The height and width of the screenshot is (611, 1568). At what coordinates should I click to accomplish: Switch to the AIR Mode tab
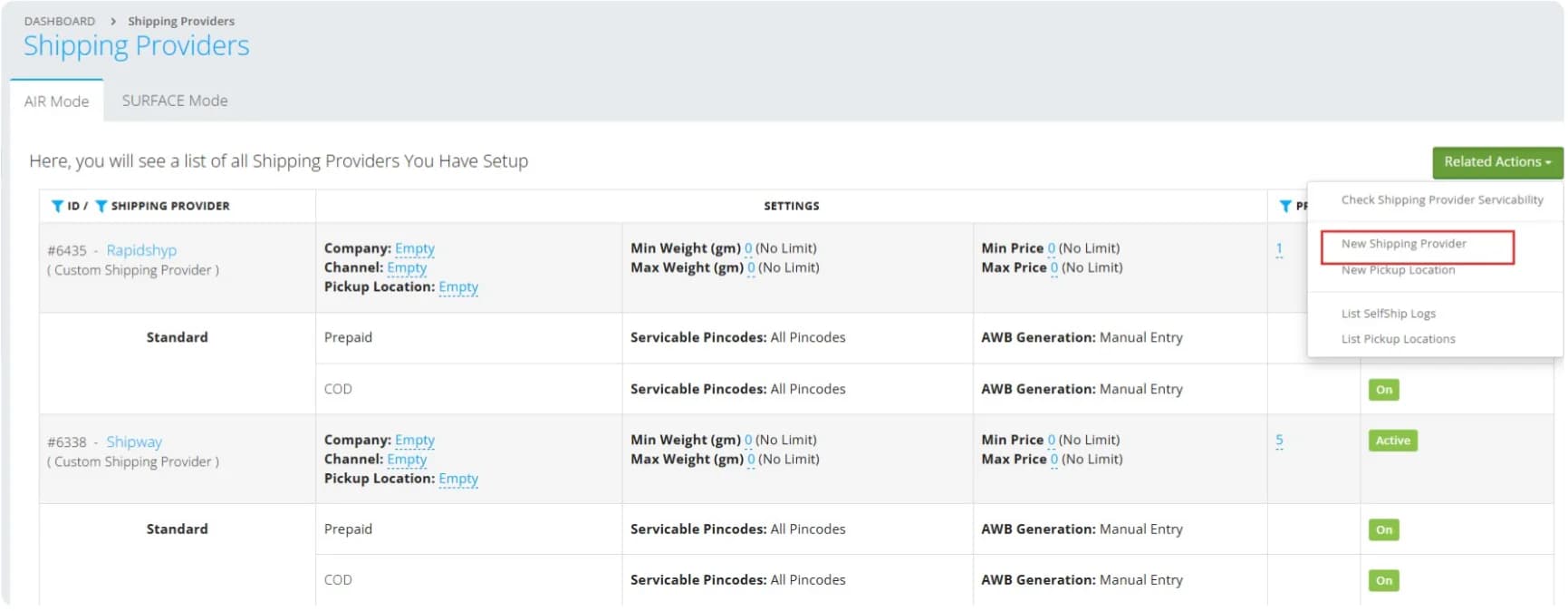pos(56,101)
